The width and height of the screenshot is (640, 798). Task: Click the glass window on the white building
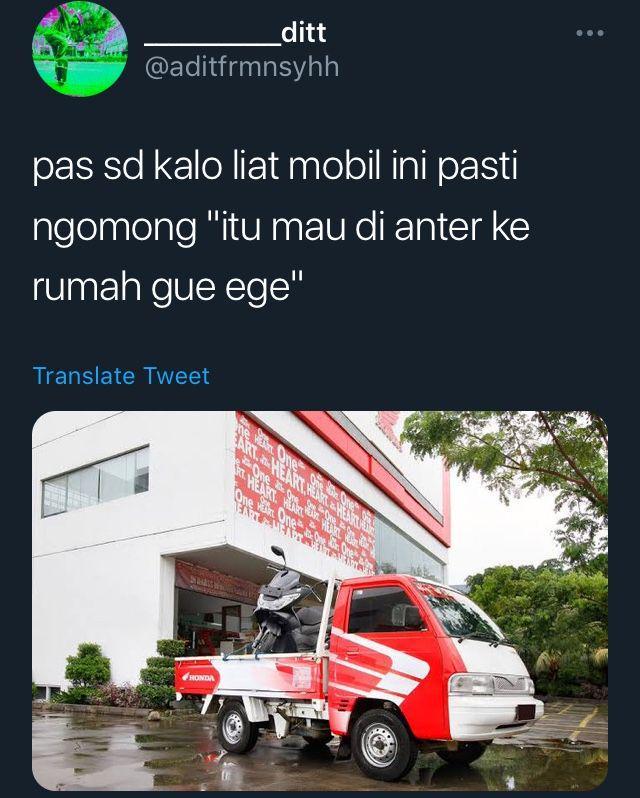pos(96,481)
